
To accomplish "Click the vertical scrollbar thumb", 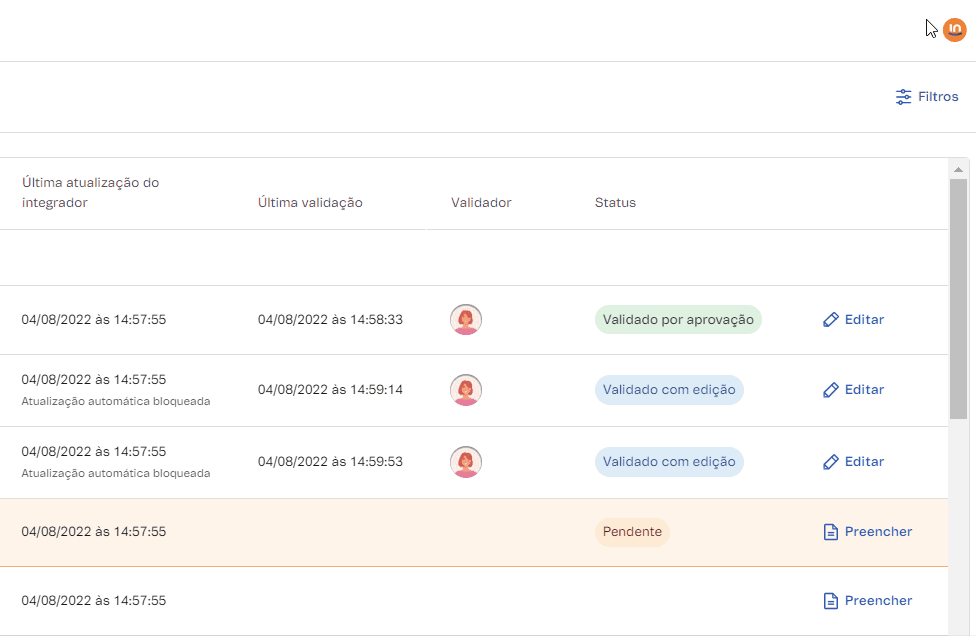I will (x=958, y=298).
